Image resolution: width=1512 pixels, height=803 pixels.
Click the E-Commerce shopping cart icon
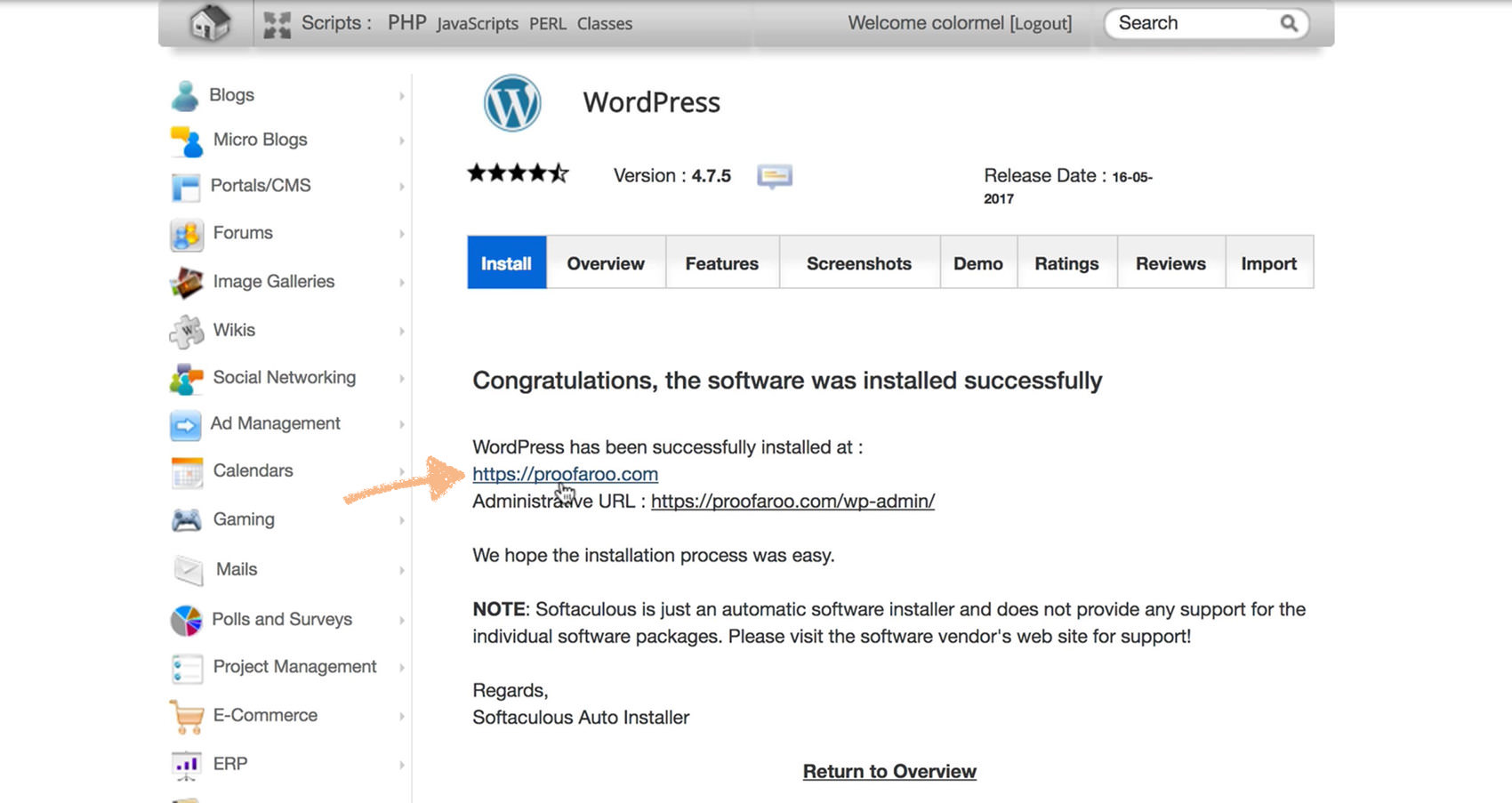[x=187, y=717]
